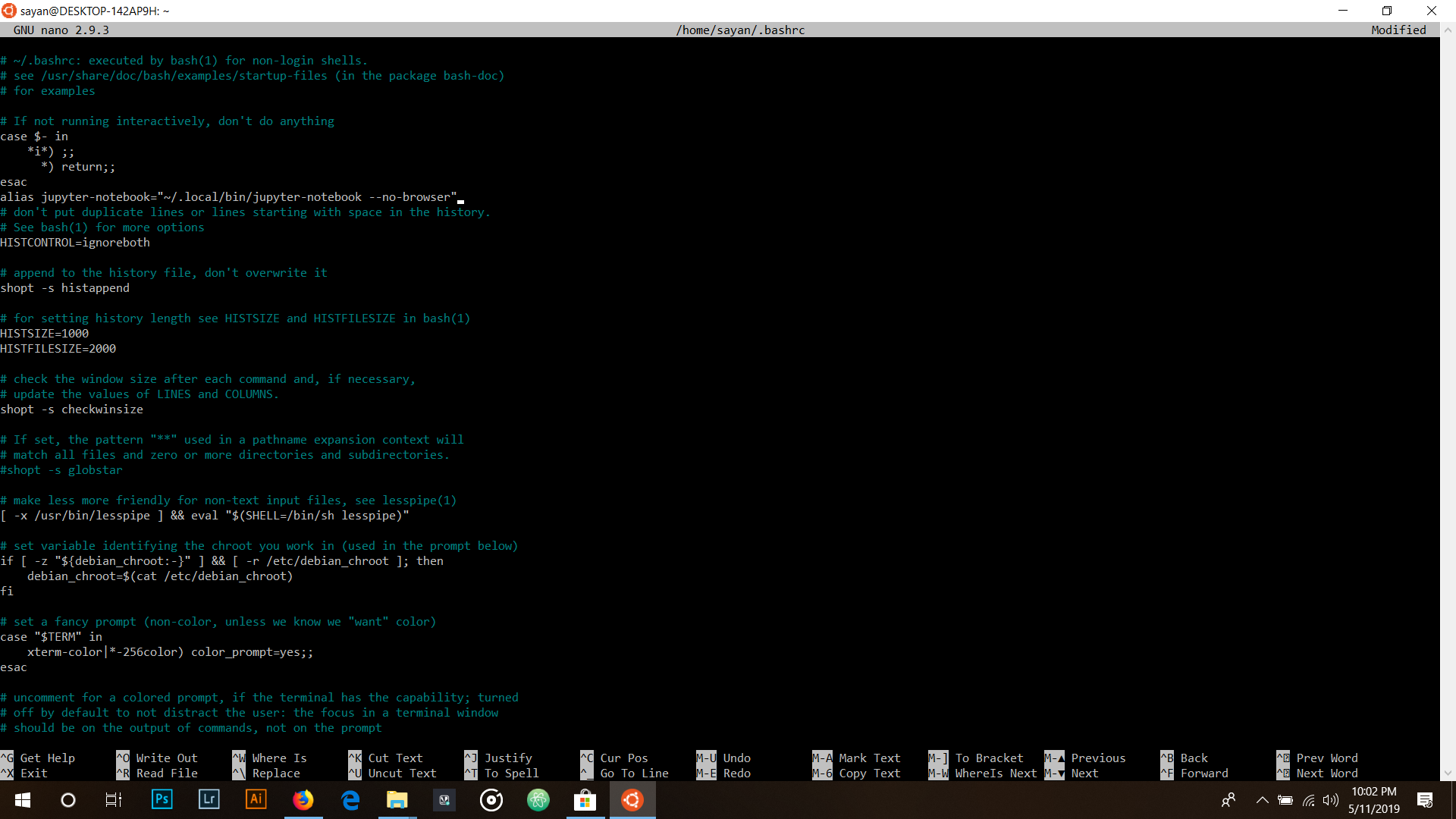This screenshot has width=1456, height=819.
Task: Open the Ubuntu window title bar icon menu
Action: [9, 11]
